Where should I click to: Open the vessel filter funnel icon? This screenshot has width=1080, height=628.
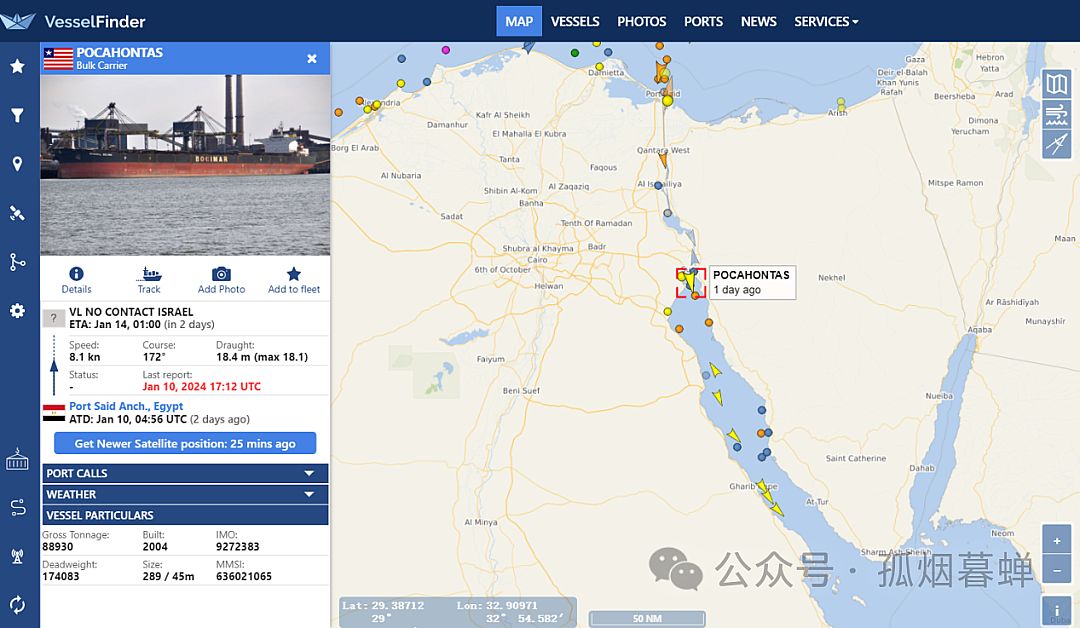point(17,115)
